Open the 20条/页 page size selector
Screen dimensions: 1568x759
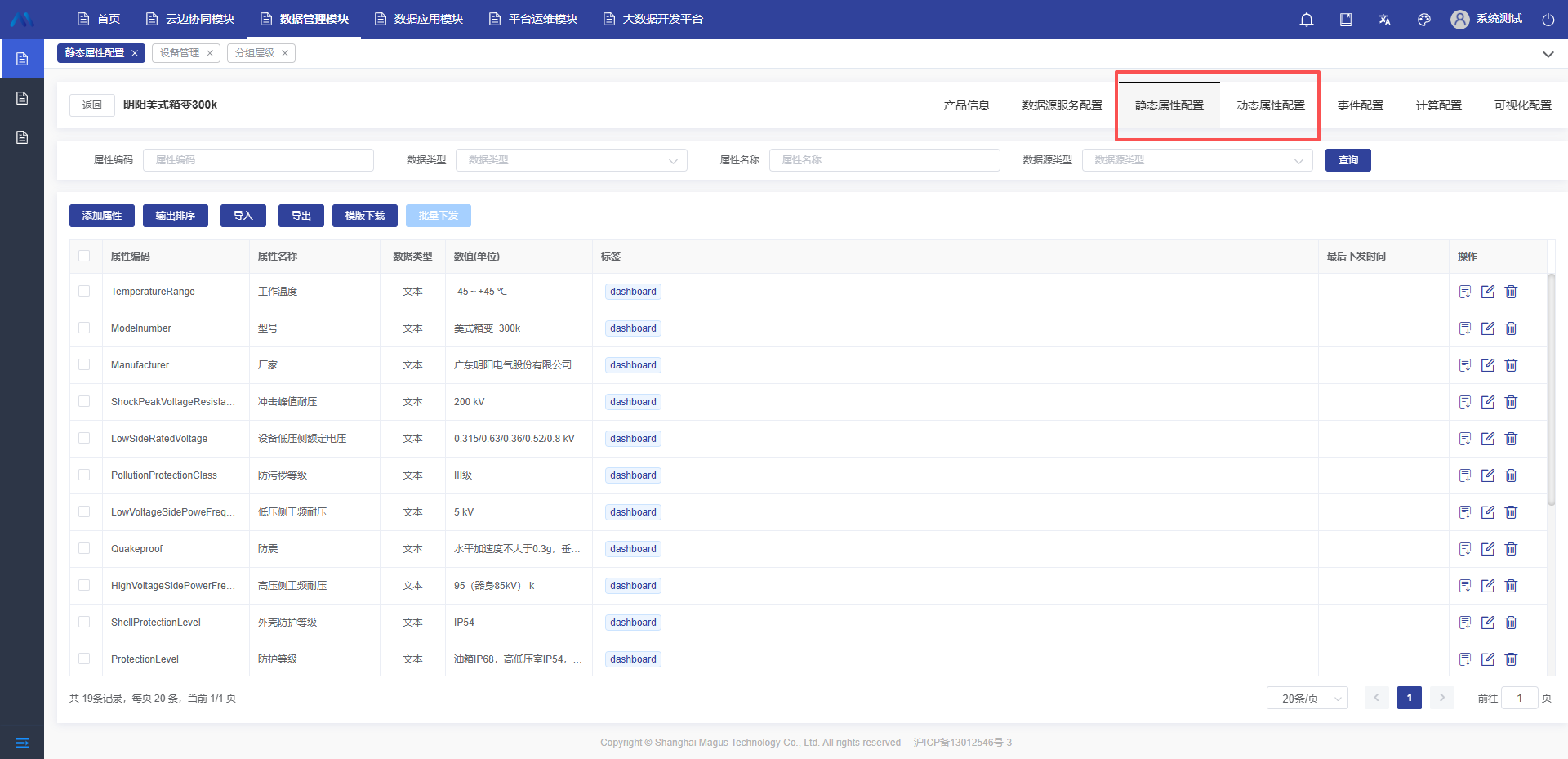tap(1307, 698)
